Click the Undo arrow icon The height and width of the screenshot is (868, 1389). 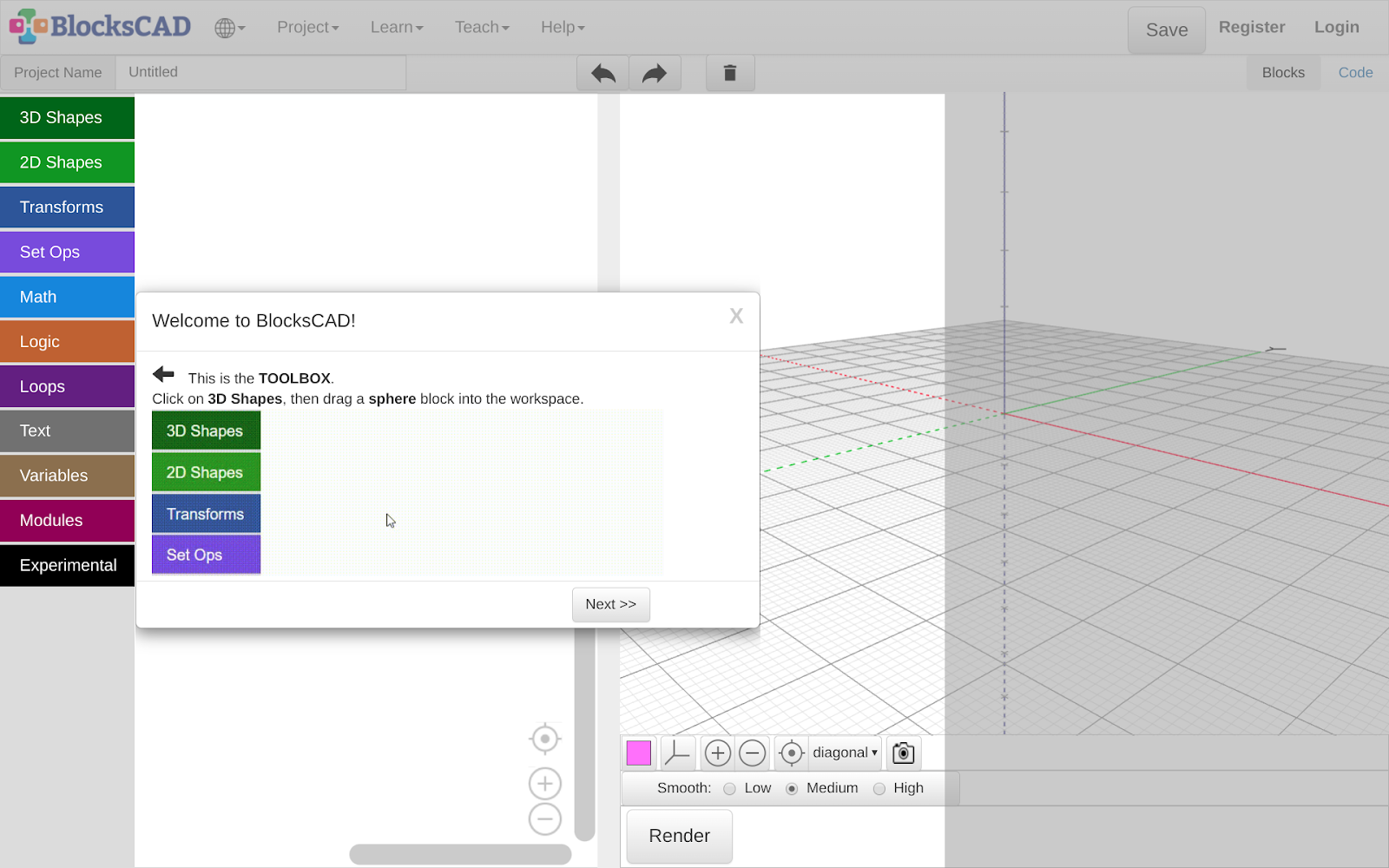[x=603, y=73]
